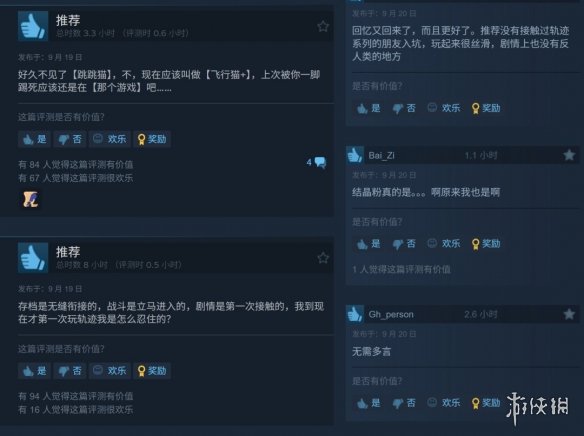Vote 否 on Bai_Zi's review

point(404,244)
